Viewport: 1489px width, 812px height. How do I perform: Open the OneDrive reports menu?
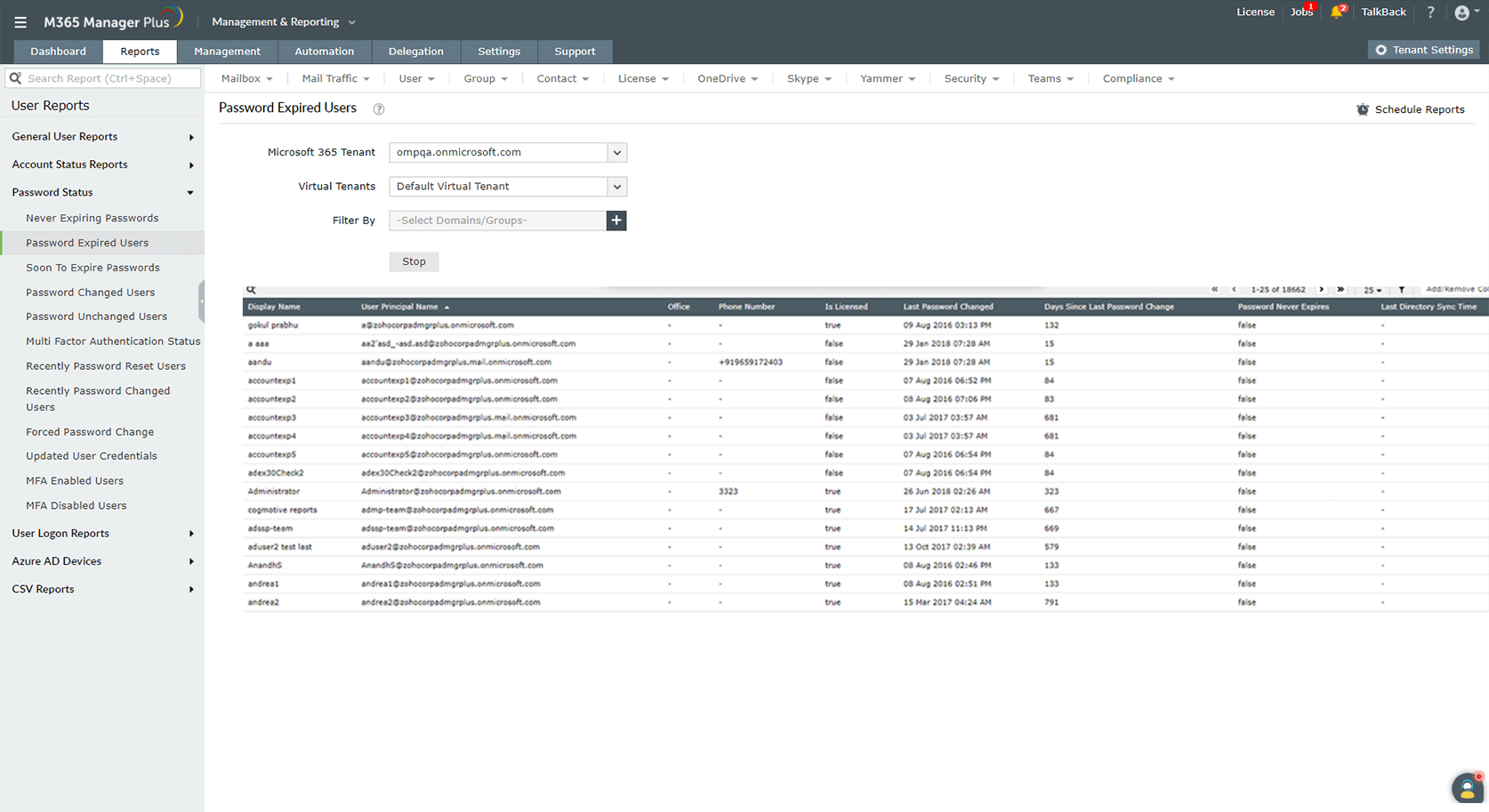tap(728, 79)
